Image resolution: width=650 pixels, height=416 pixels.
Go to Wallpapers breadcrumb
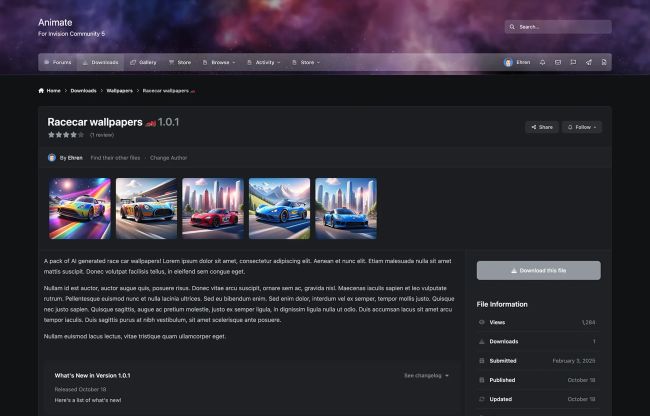pos(119,90)
